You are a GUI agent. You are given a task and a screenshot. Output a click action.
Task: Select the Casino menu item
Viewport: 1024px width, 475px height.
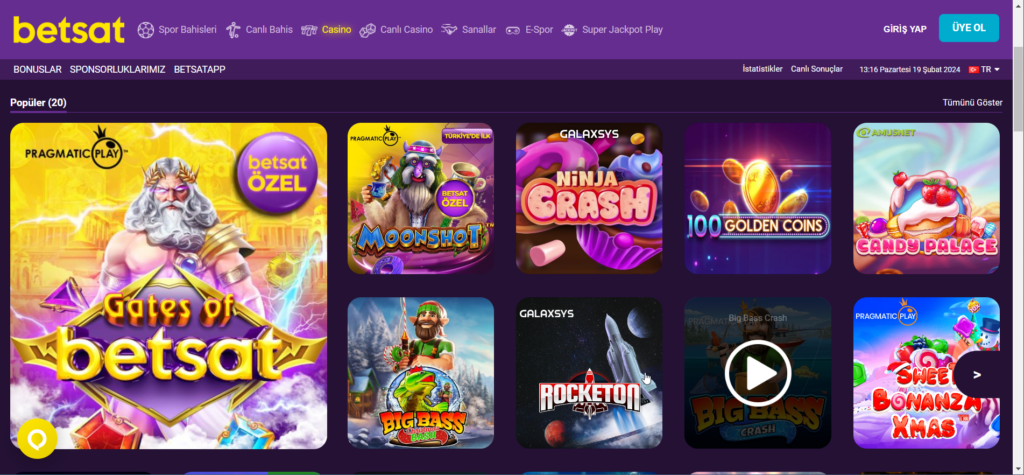point(336,30)
